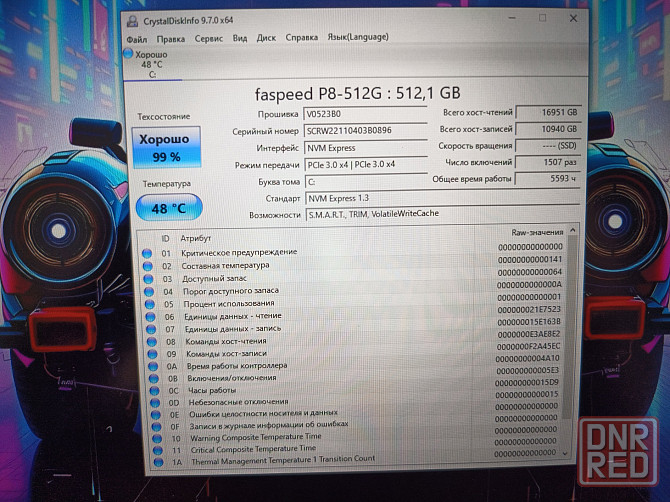Click the ID column header
This screenshot has height=502, width=670.
165,239
